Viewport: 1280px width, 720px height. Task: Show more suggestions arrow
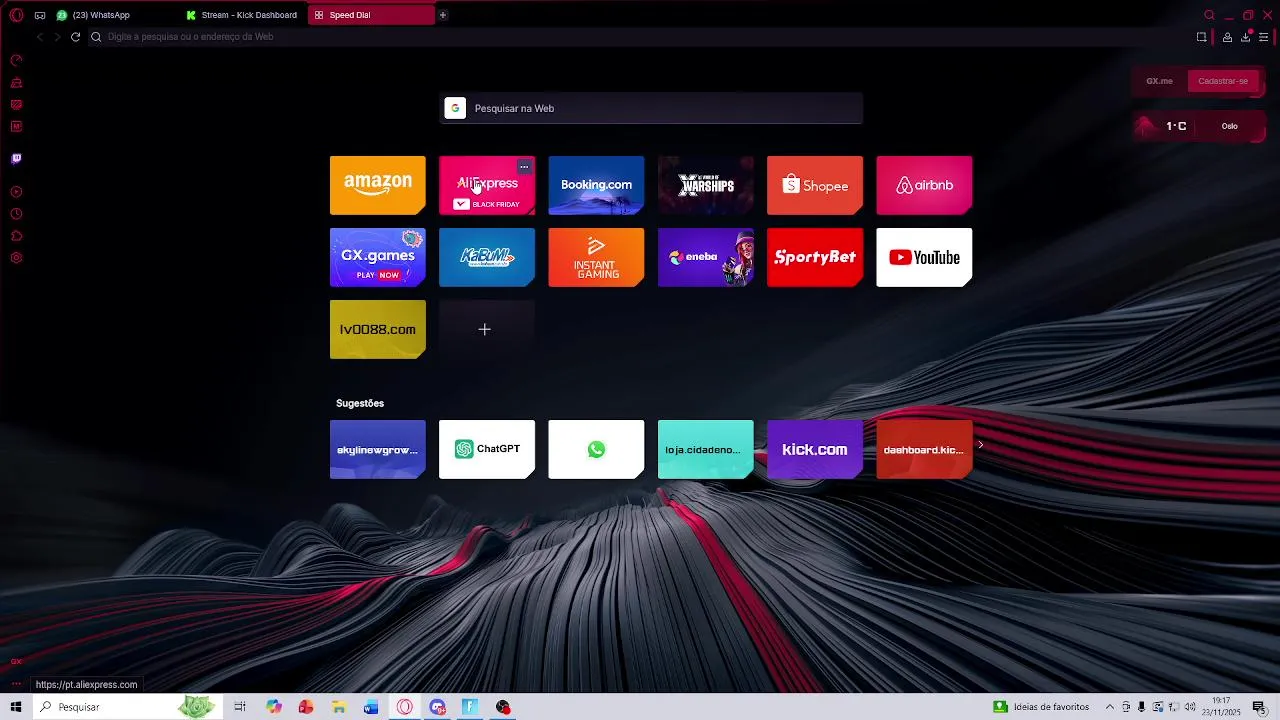click(981, 445)
